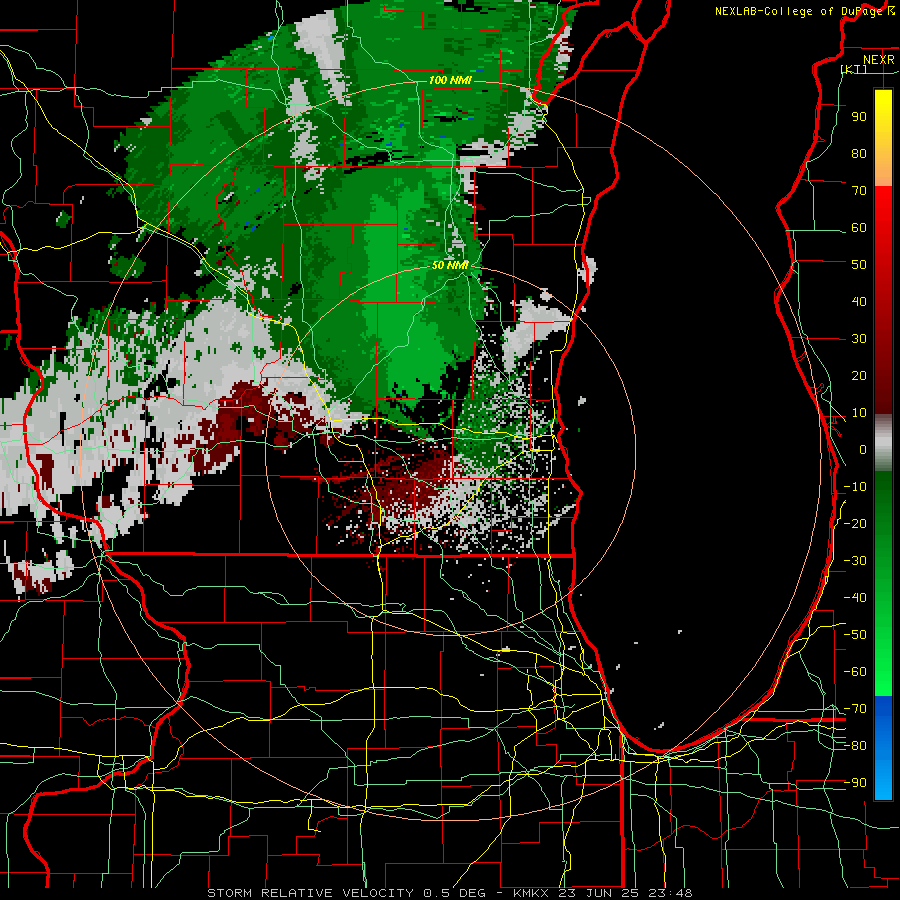Select the positive 70 scale value
This screenshot has width=900, height=900.
tap(859, 191)
